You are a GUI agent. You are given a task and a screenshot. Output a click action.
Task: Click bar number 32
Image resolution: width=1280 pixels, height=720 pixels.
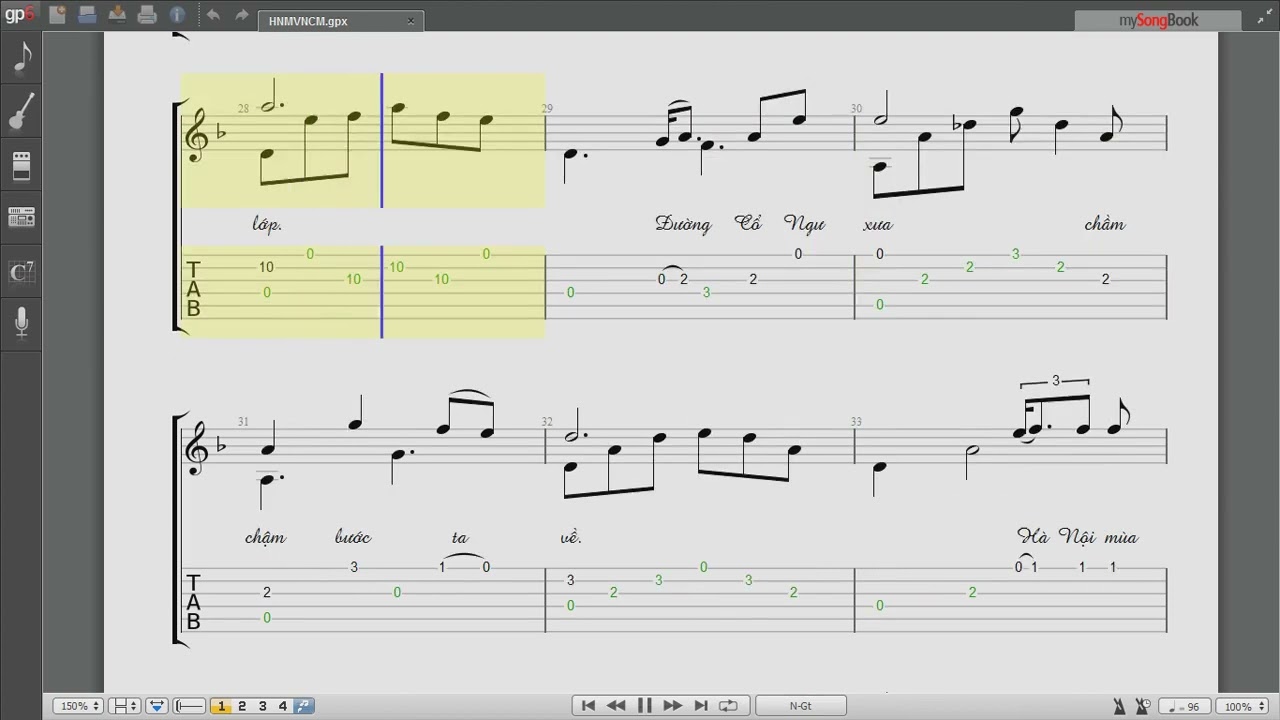coord(547,421)
